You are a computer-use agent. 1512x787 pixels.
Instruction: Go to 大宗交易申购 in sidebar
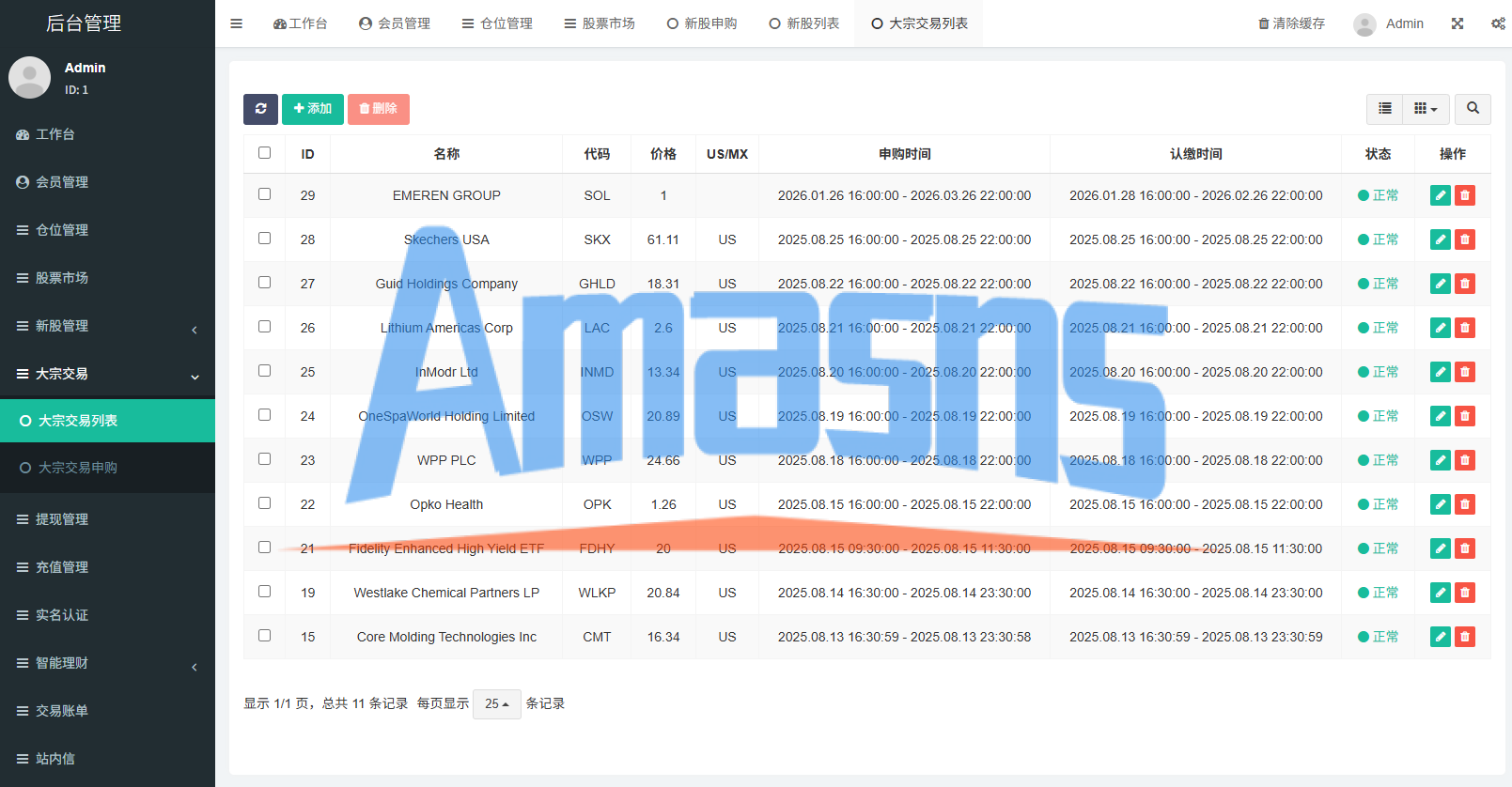pyautogui.click(x=107, y=468)
